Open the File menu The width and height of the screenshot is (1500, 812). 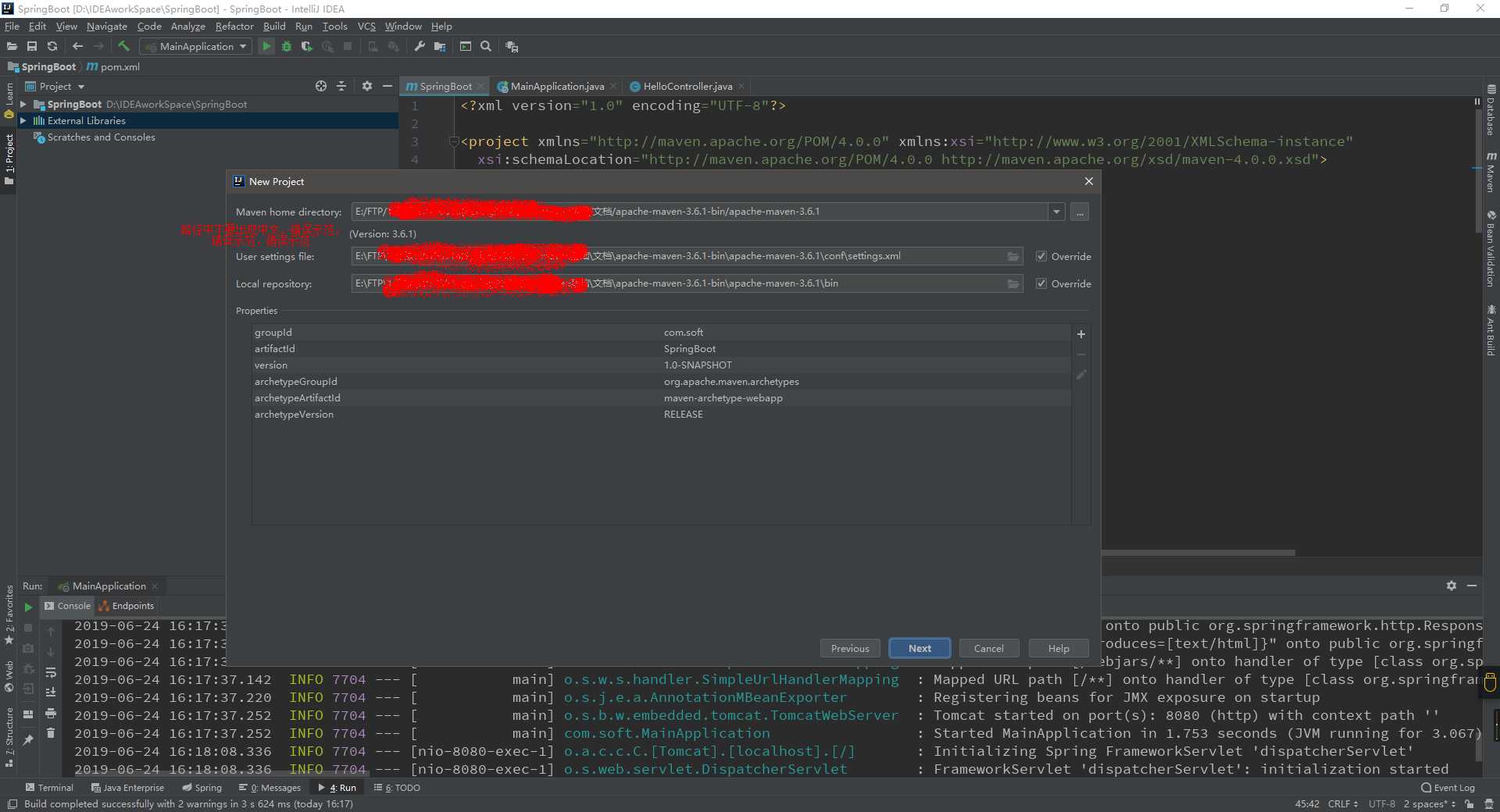(x=12, y=27)
